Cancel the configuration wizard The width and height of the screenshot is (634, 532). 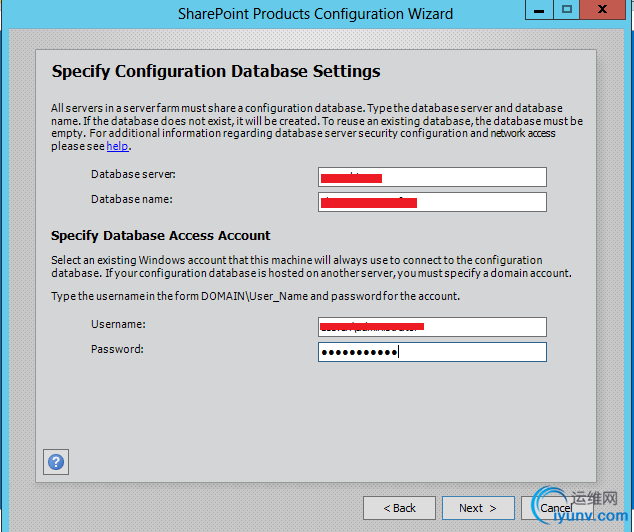[x=556, y=508]
